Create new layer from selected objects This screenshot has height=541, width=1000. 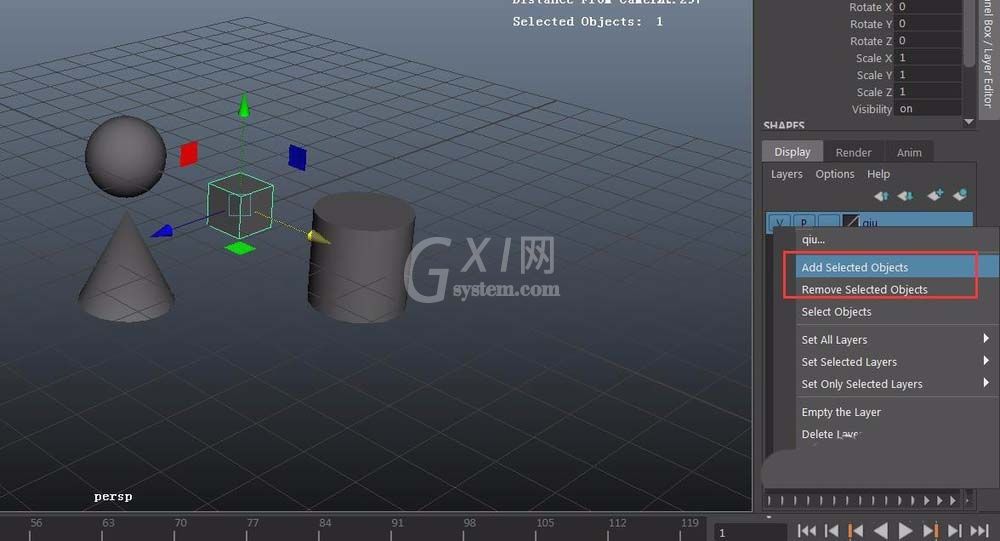point(960,195)
